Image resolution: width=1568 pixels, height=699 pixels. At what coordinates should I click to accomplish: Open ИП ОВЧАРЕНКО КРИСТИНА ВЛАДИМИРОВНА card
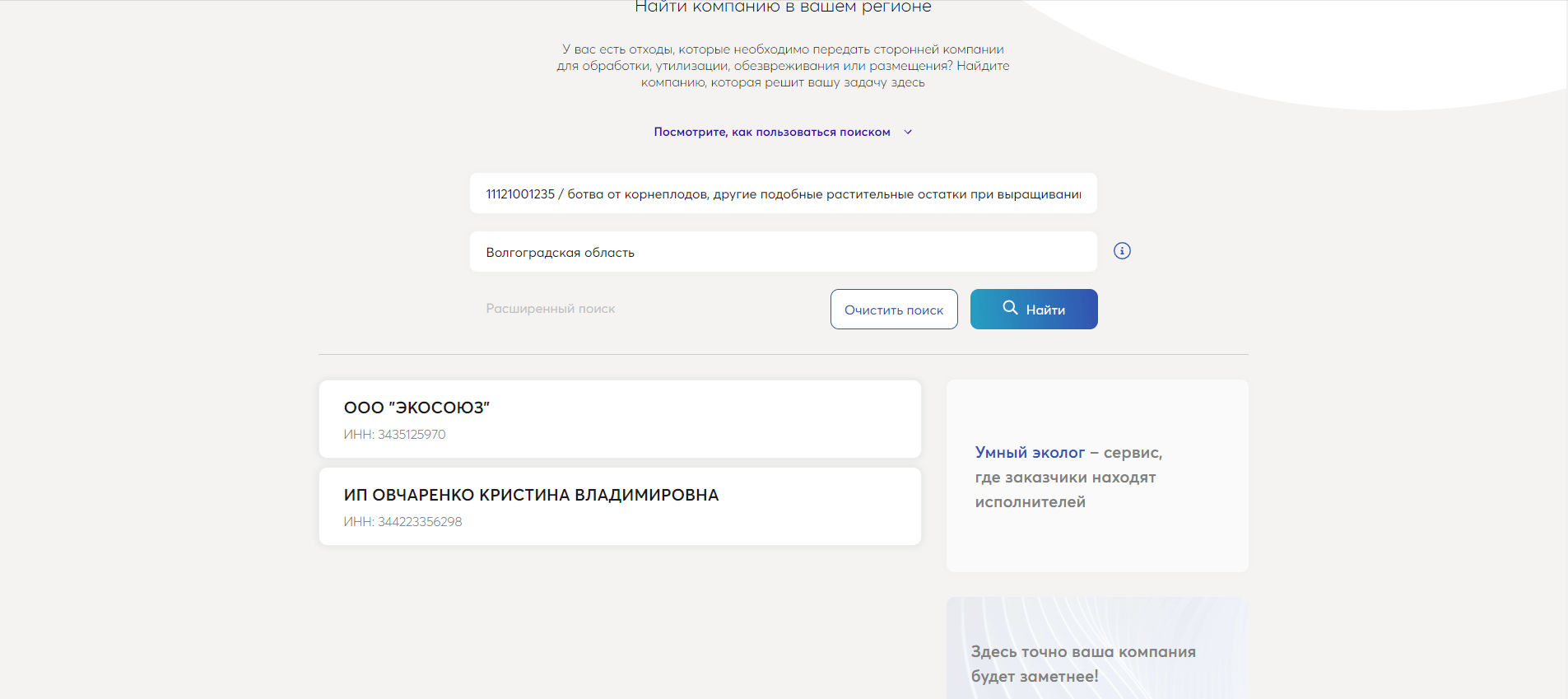pos(620,506)
